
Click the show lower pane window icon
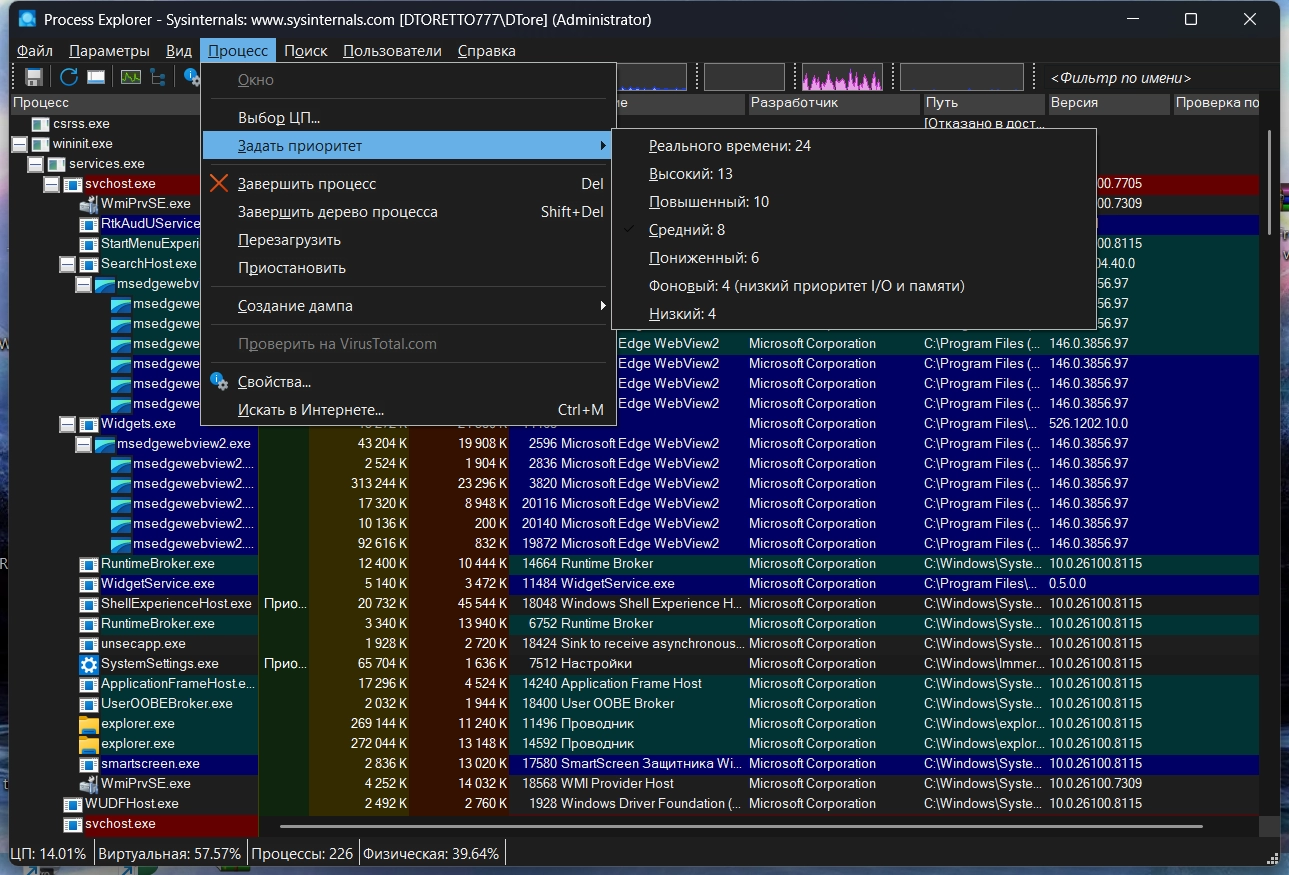click(96, 77)
